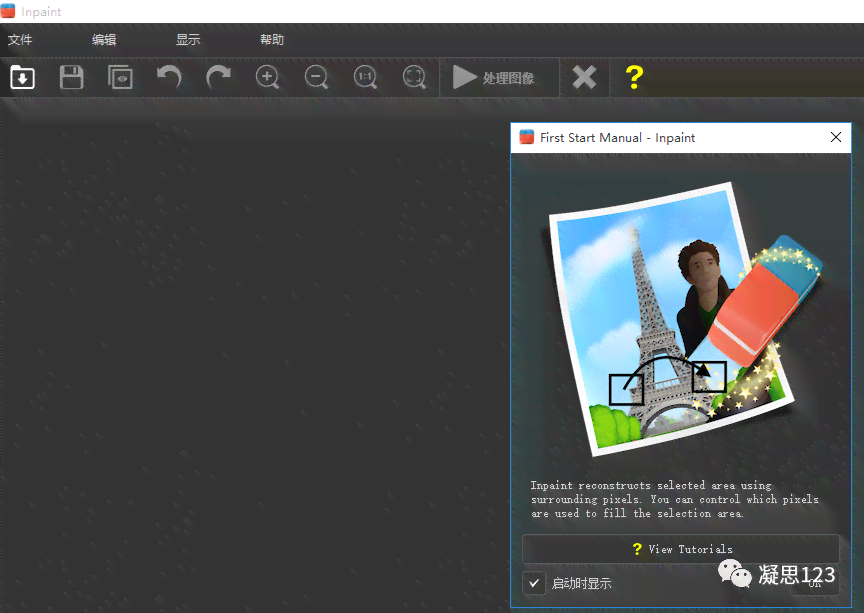Open help with the yellow question mark
Screen dimensions: 864x613
(x=633, y=77)
